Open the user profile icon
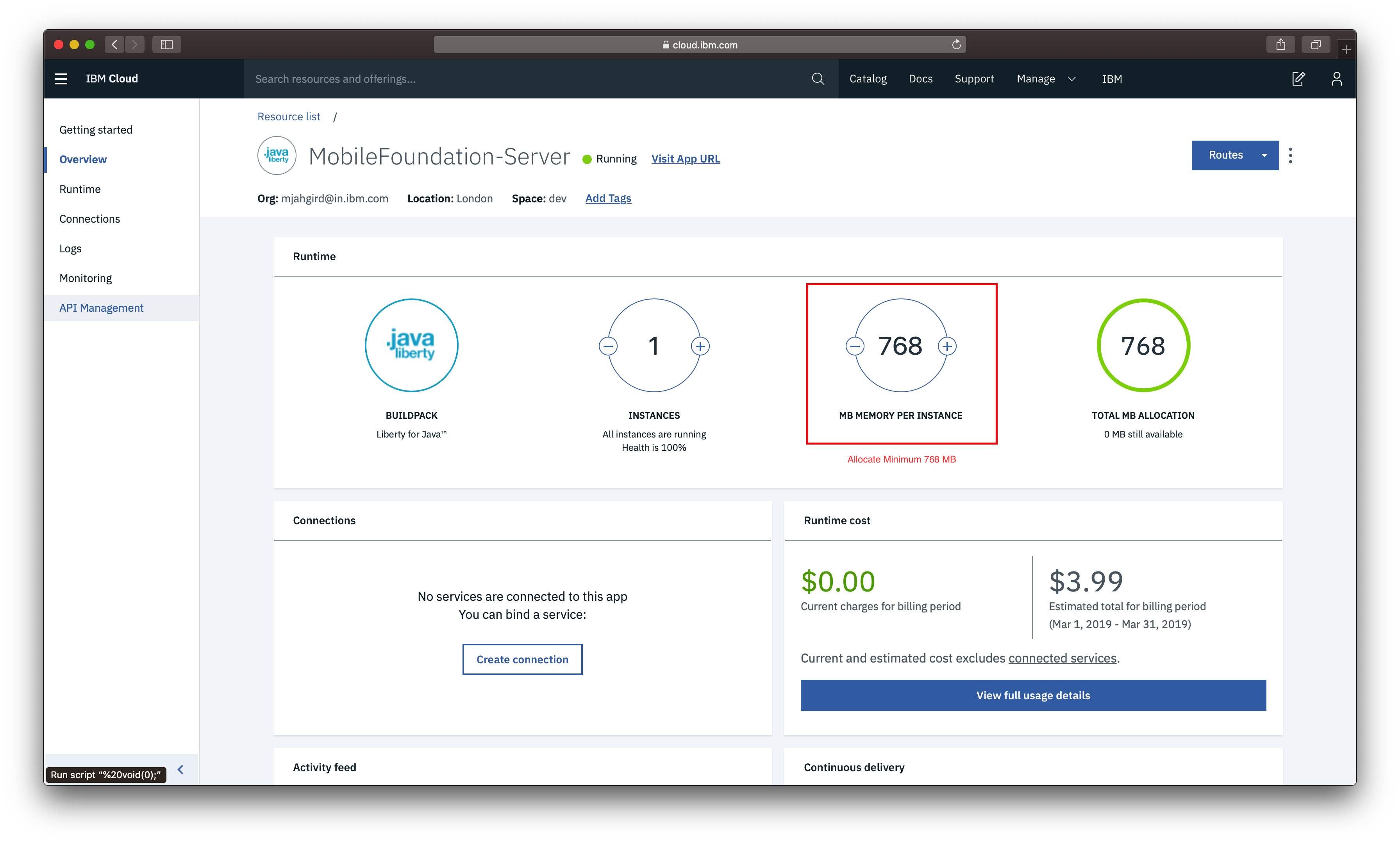Screen dimensions: 1400x843 click(1336, 79)
